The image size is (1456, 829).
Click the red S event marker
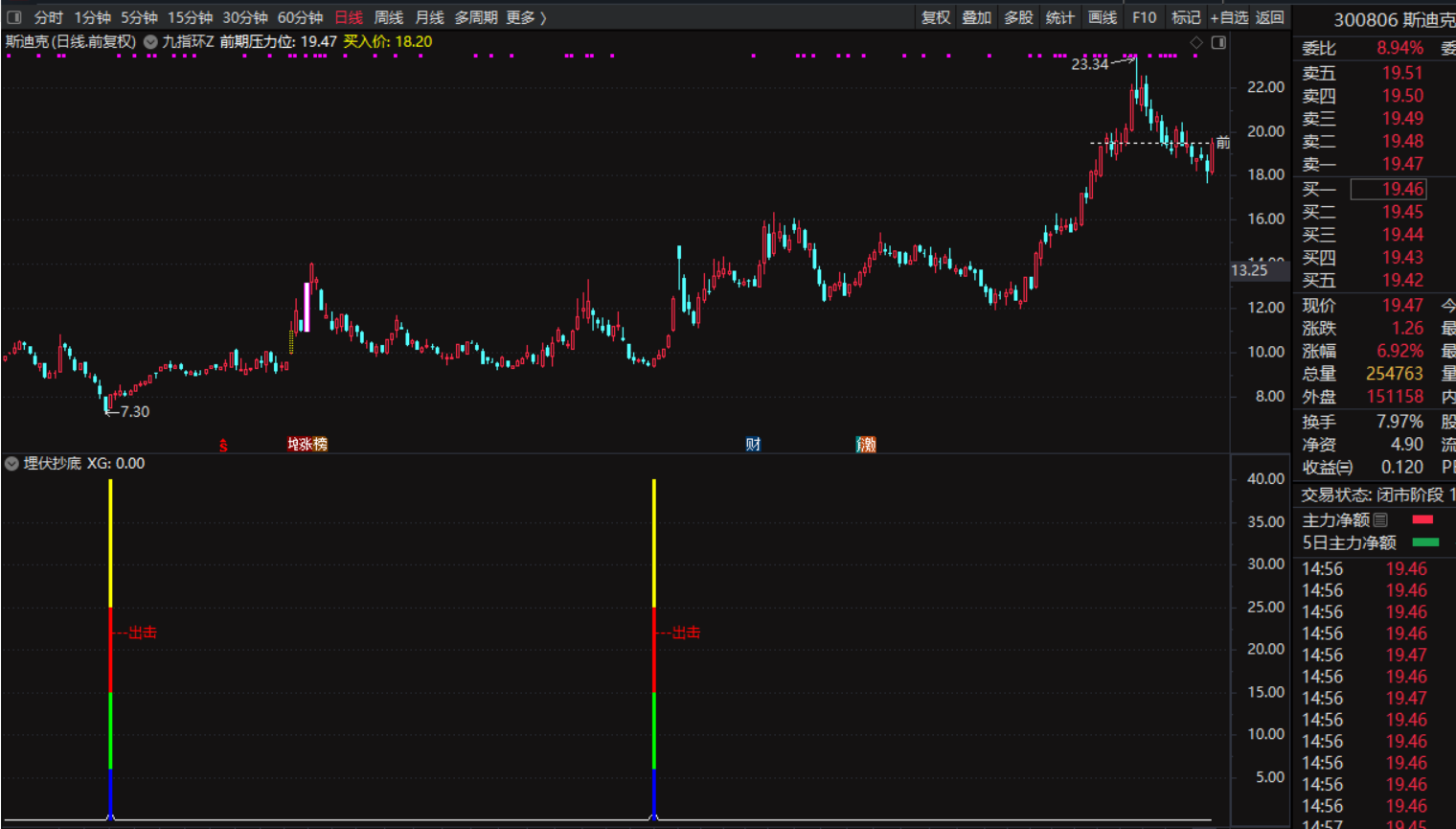tap(223, 445)
